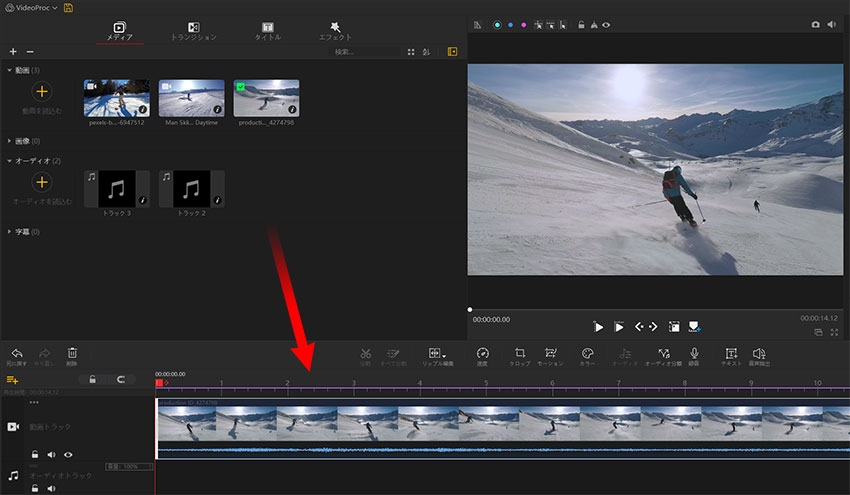Step forward one frame
This screenshot has height=495, width=850.
[x=653, y=326]
